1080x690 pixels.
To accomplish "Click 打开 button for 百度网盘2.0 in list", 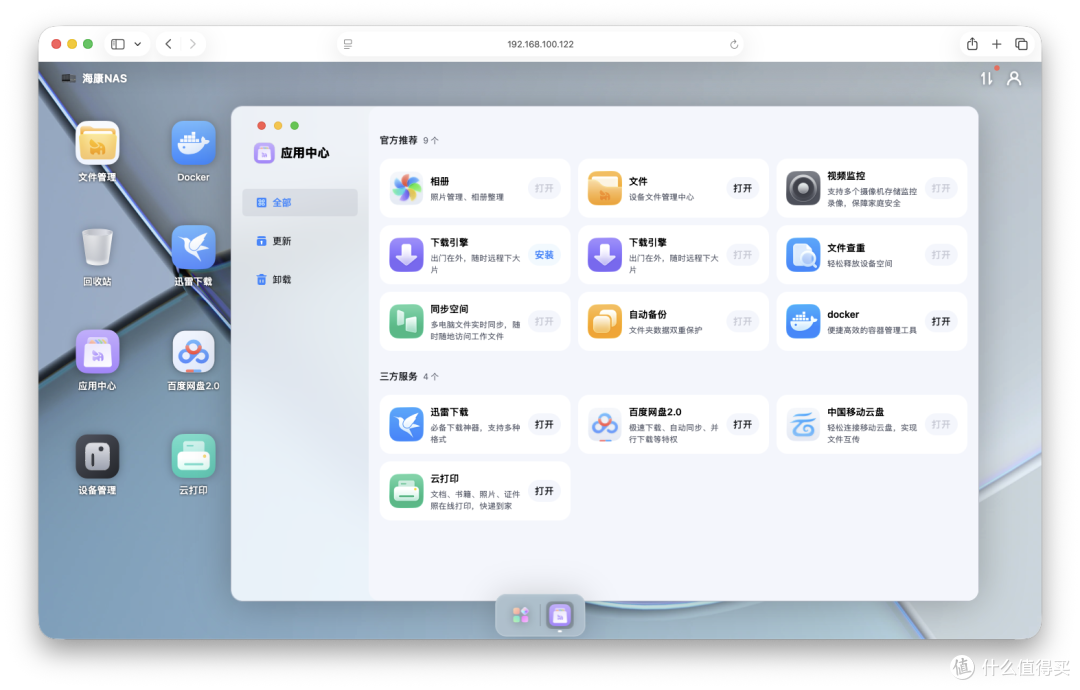I will coord(742,424).
